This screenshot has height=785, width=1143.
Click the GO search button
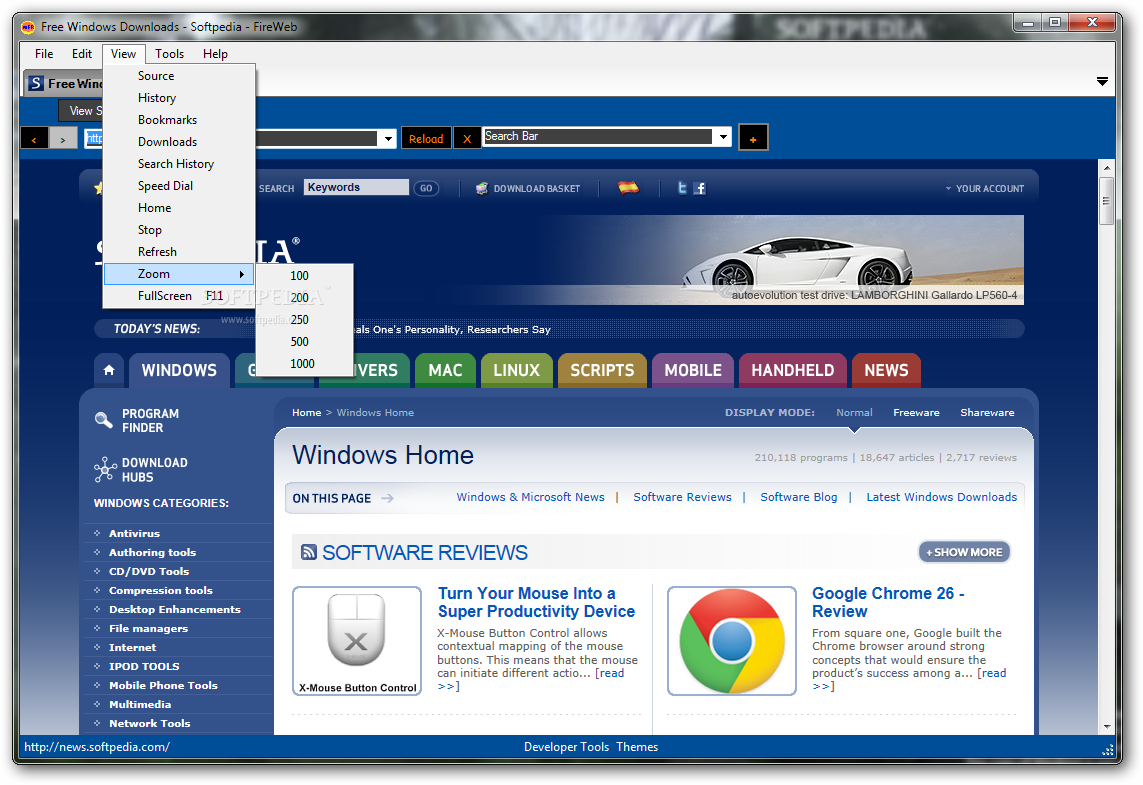pyautogui.click(x=426, y=188)
